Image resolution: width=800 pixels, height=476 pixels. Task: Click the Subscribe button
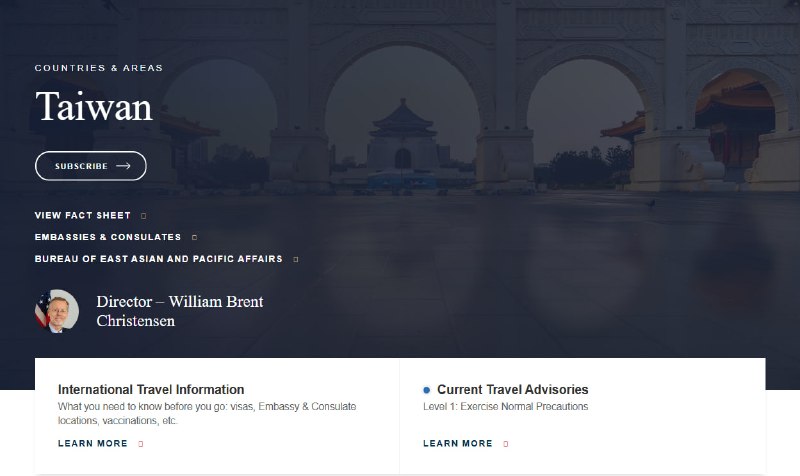[90, 166]
